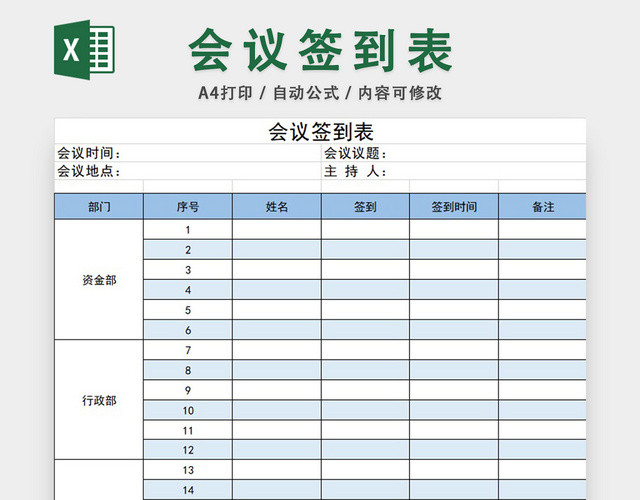Click the 姓名 cell in row 10
The image size is (640, 500).
(x=277, y=410)
